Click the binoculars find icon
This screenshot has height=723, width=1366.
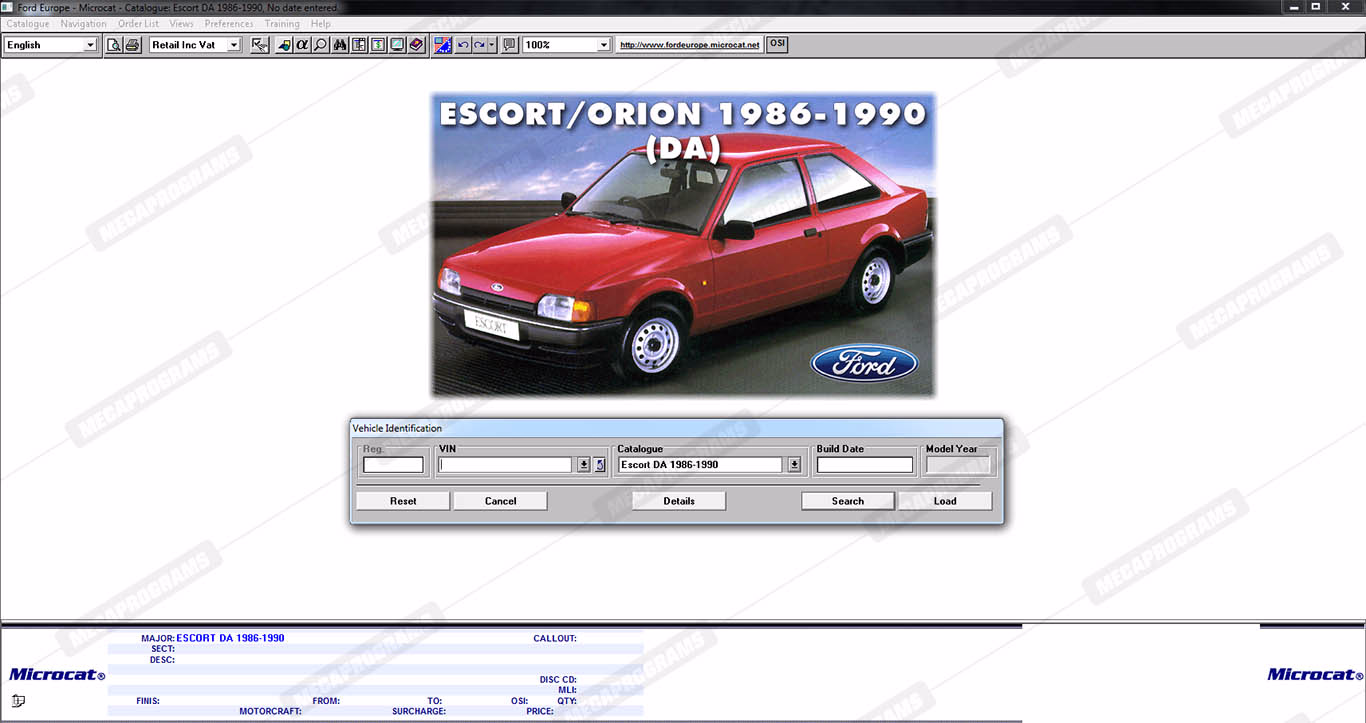340,45
